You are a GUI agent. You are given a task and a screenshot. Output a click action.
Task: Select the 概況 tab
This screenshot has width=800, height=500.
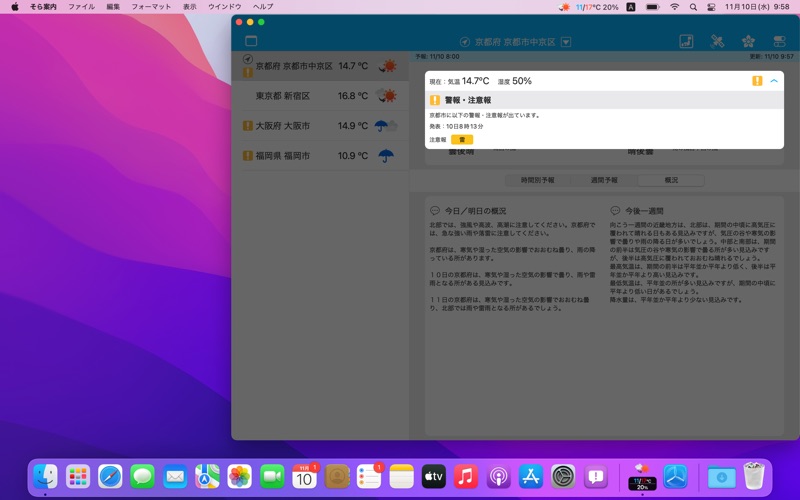coord(671,180)
